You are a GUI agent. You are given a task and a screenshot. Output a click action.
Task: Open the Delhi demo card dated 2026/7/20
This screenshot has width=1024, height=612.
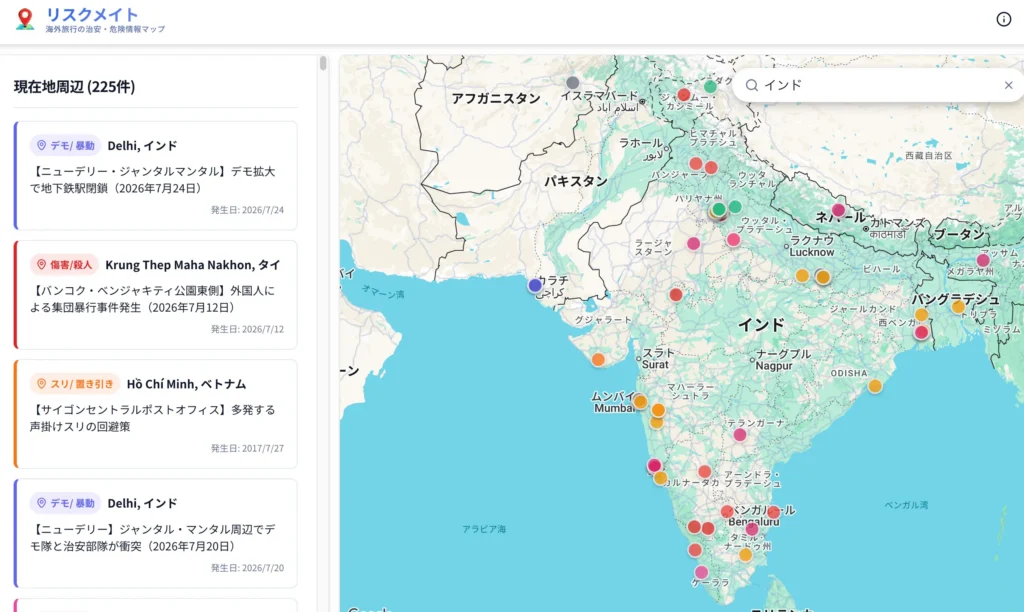click(155, 534)
